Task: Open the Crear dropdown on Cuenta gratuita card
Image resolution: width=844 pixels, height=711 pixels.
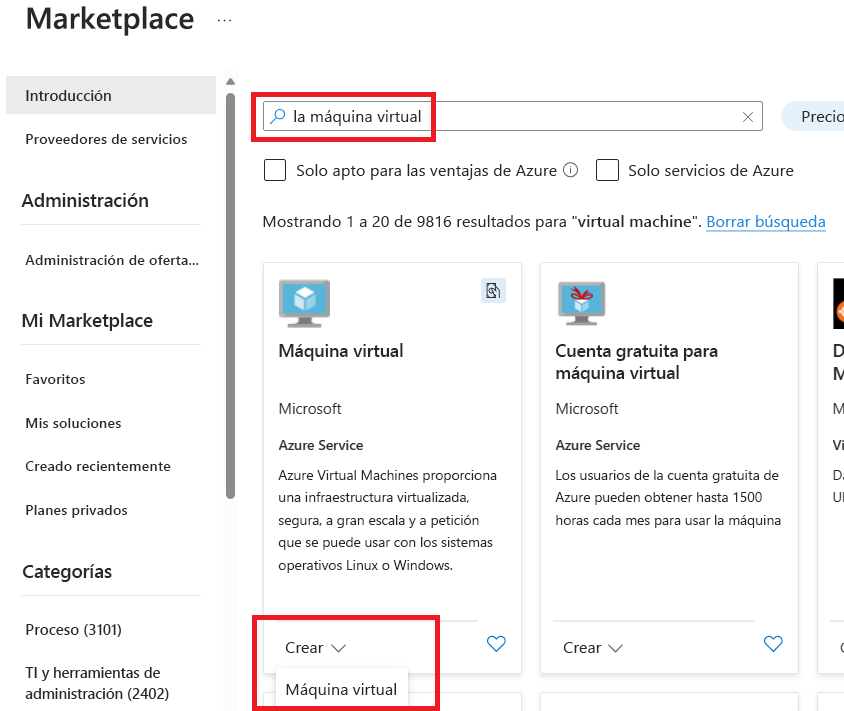Action: [592, 647]
